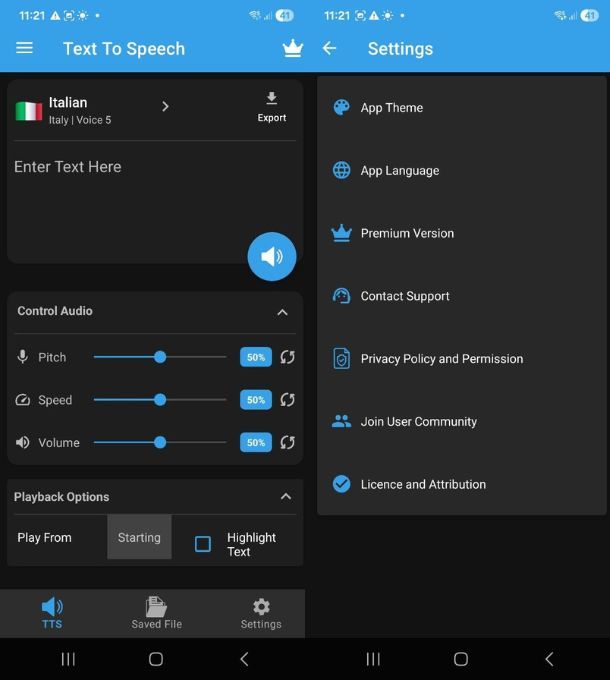Image resolution: width=610 pixels, height=680 pixels.
Task: Click the crown icon for Premium Version
Action: (x=341, y=233)
